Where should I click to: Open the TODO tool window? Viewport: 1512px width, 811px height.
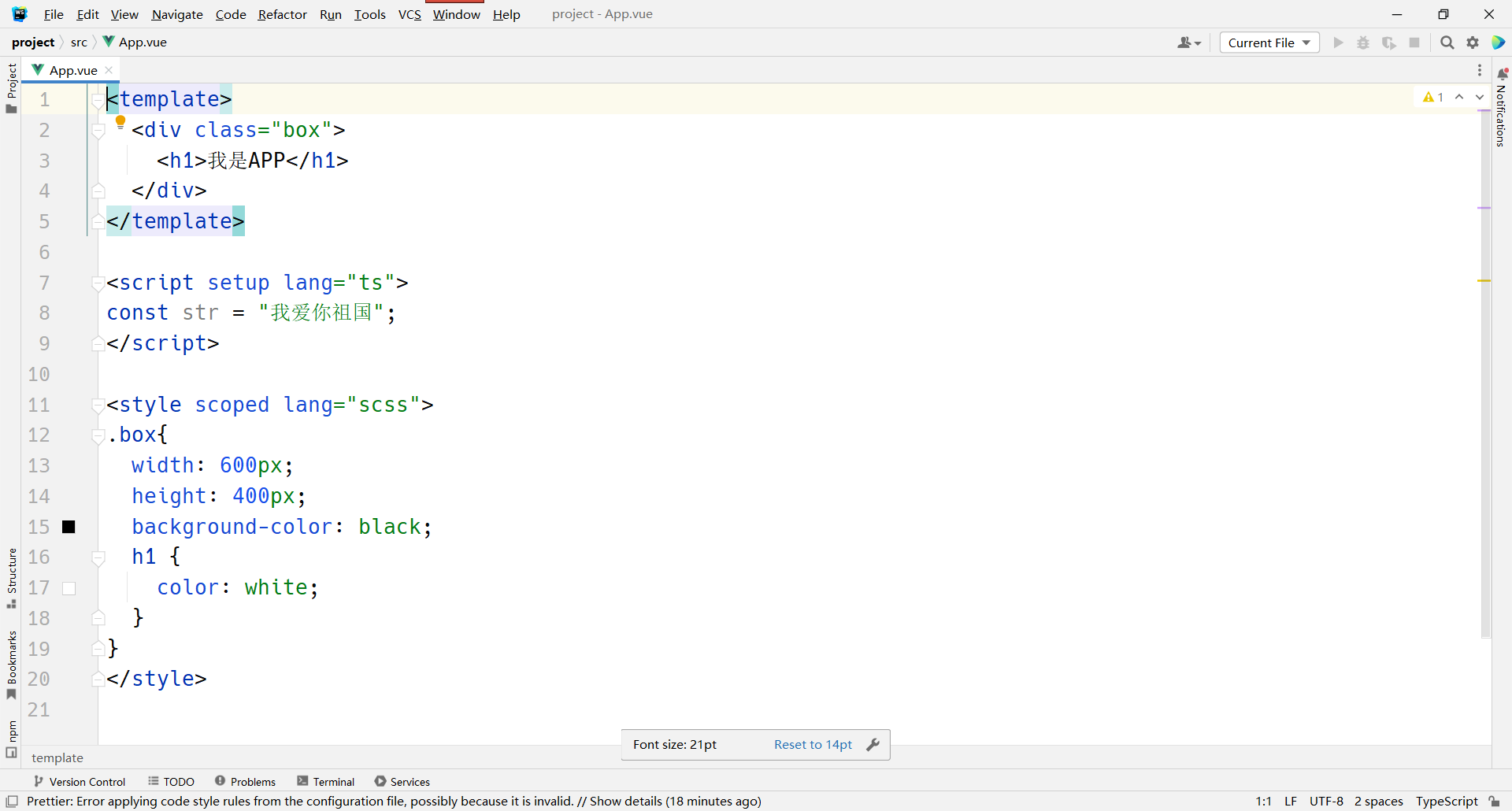pos(171,781)
